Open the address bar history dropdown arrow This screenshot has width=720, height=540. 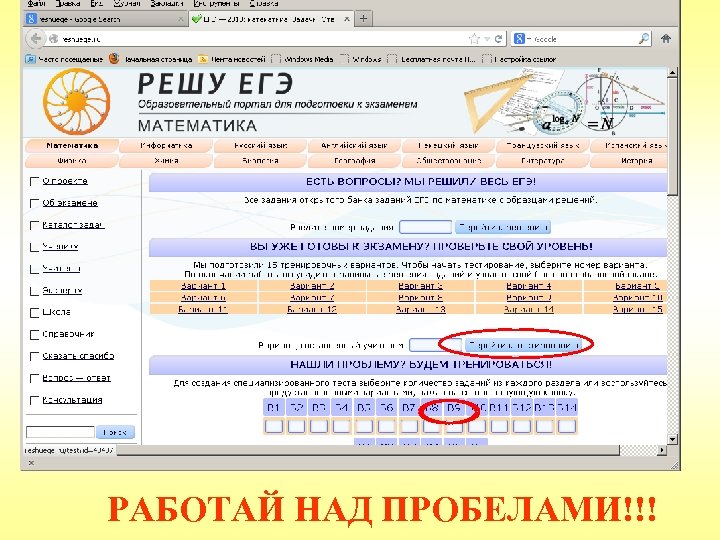point(487,39)
